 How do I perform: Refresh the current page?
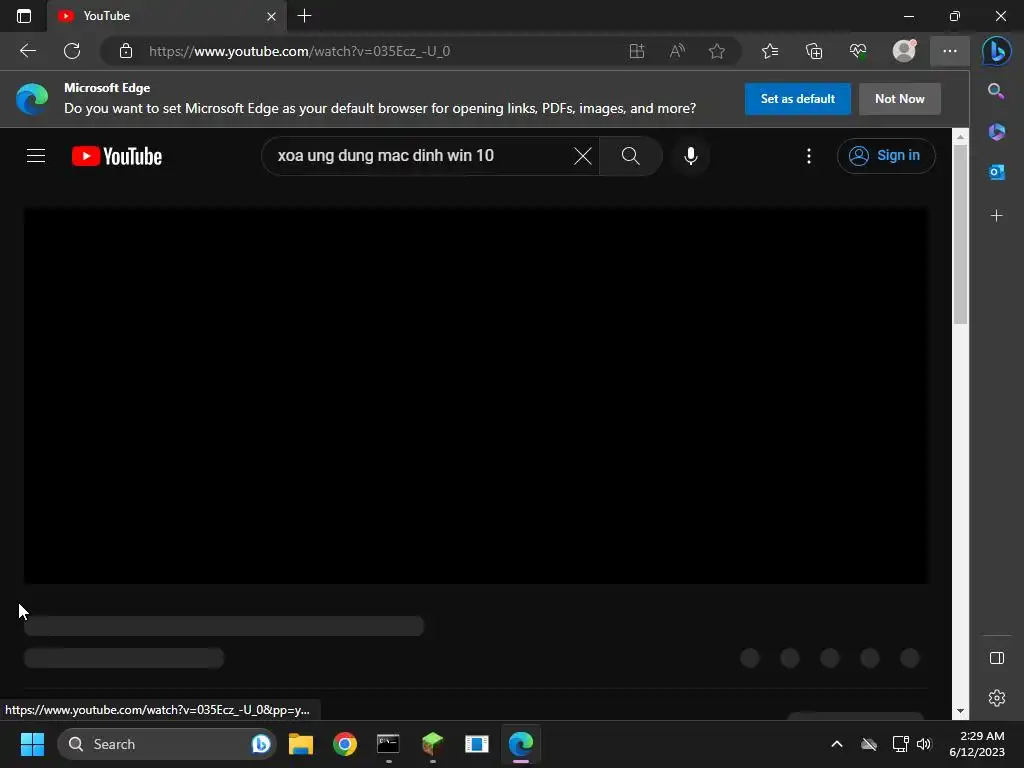(x=72, y=51)
